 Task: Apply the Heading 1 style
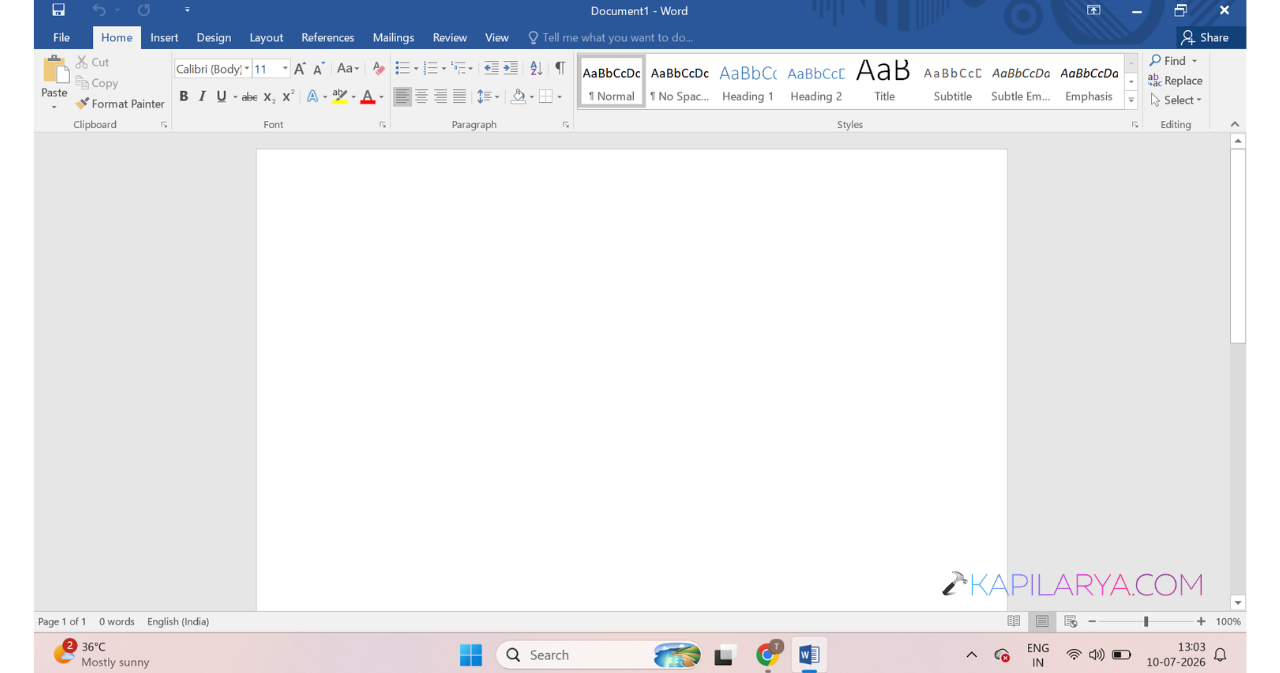click(748, 82)
